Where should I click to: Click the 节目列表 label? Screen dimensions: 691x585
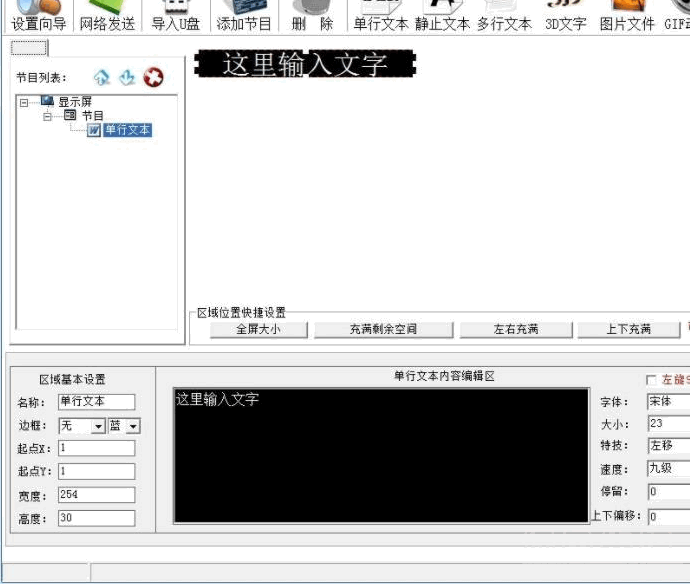point(41,78)
